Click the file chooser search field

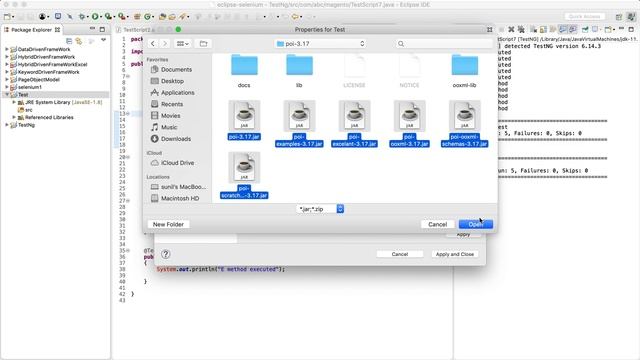pyautogui.click(x=444, y=44)
